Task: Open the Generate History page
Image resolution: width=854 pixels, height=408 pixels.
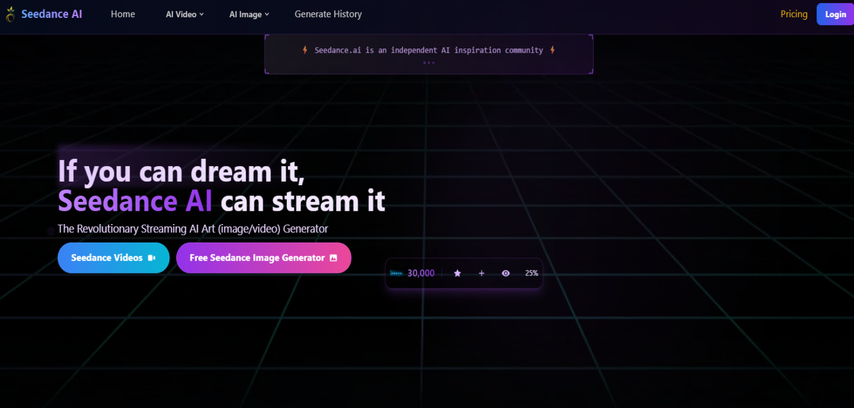Action: click(x=328, y=14)
